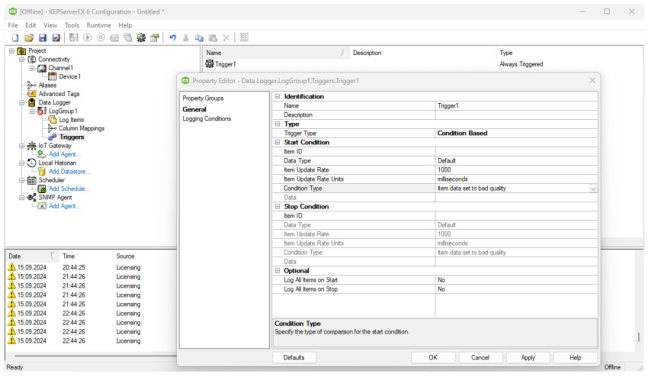
Task: Select the Connectivity tree icon
Action: click(32, 60)
